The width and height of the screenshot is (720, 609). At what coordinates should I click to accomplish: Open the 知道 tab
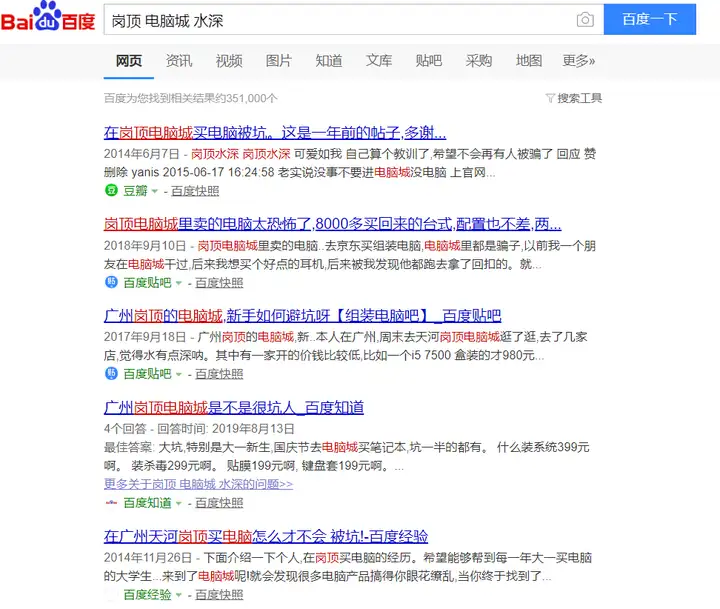[329, 61]
